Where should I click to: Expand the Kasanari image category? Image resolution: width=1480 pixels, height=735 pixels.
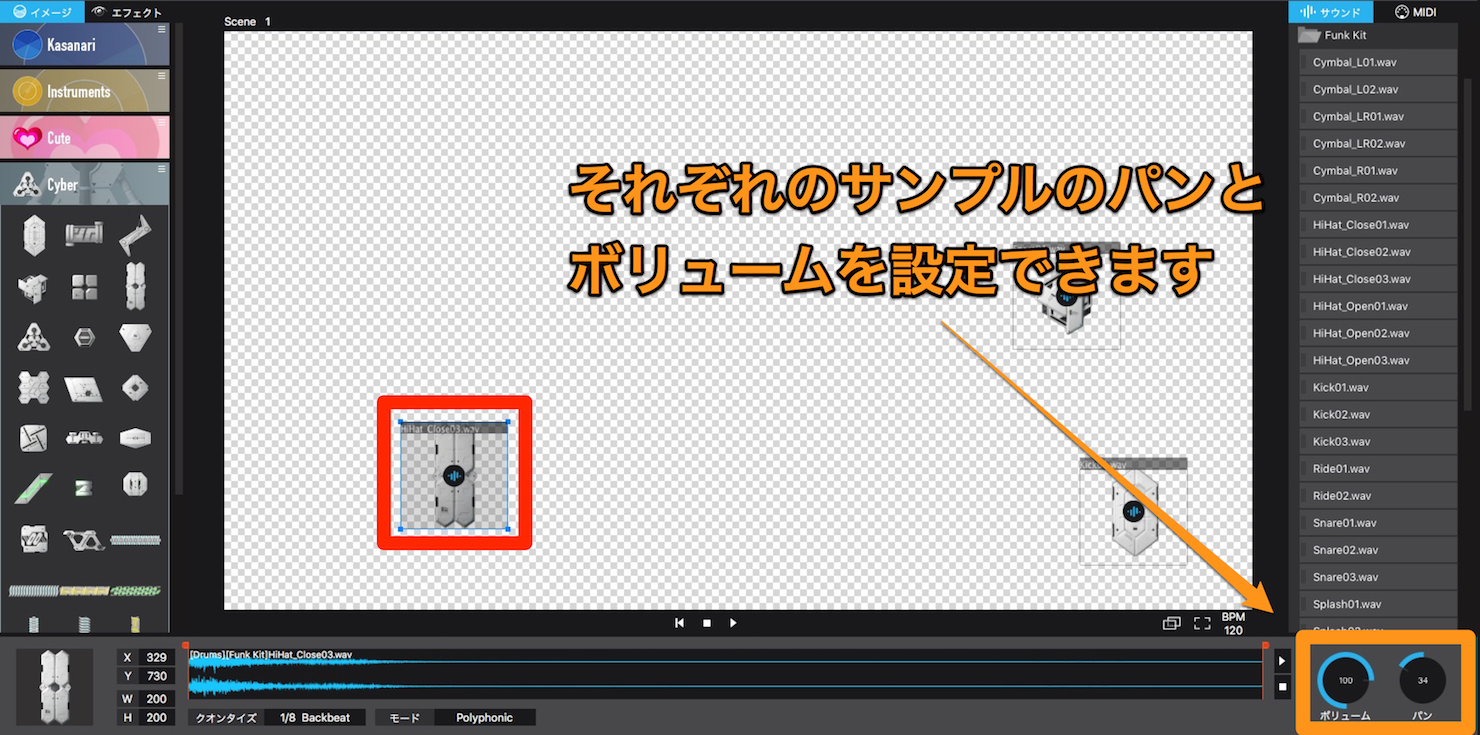coord(85,45)
